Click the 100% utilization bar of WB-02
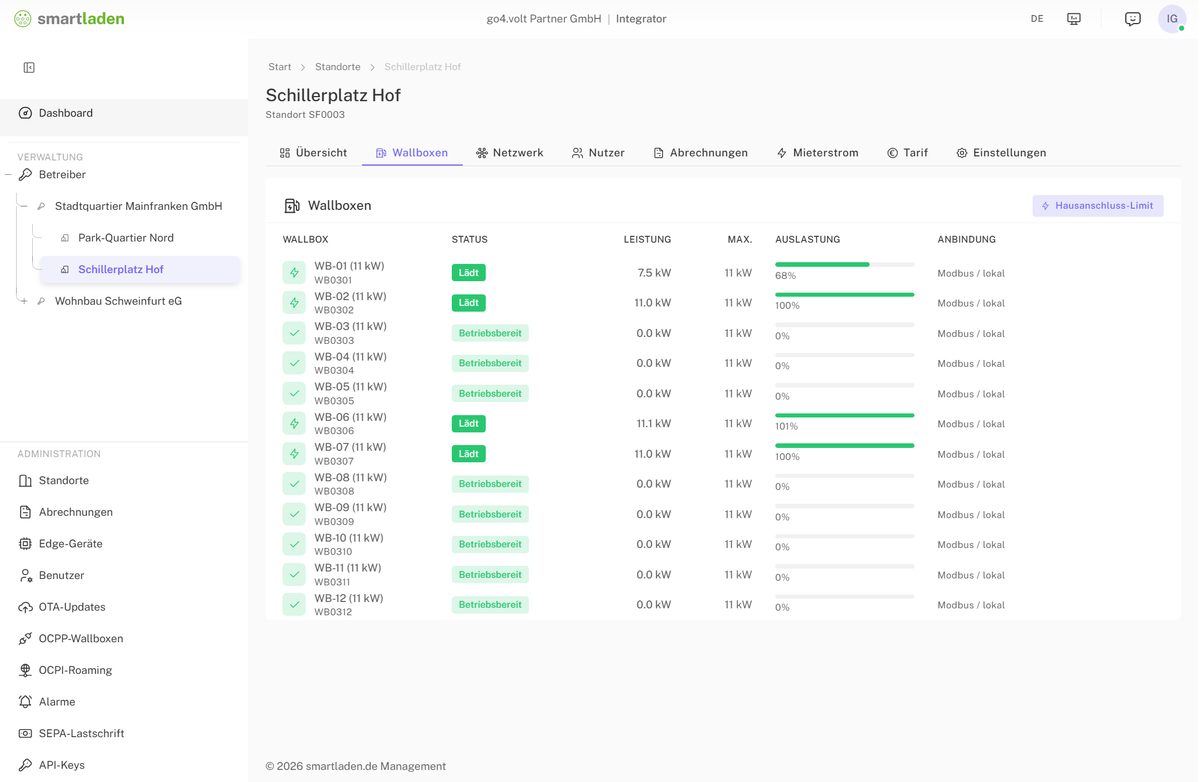The height and width of the screenshot is (782, 1200). click(x=845, y=294)
